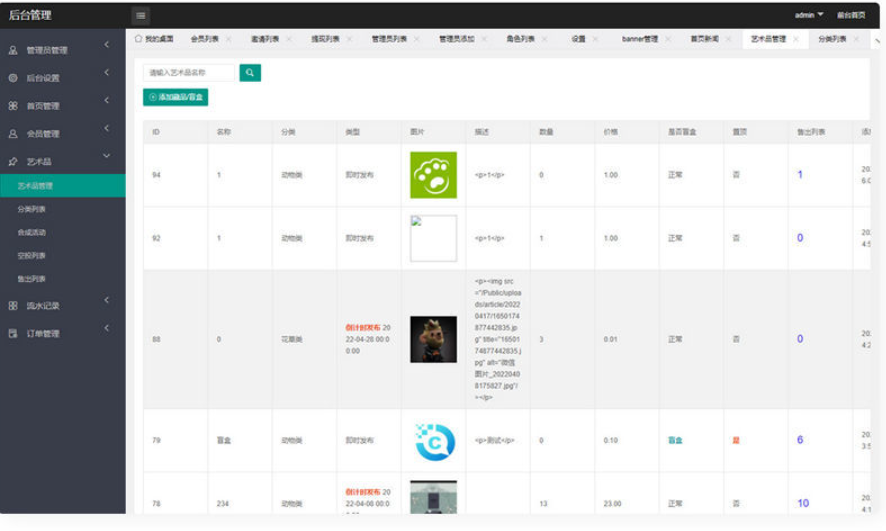Expand the 会员管理 sidebar menu arrow
This screenshot has height=531, width=886.
pos(107,128)
